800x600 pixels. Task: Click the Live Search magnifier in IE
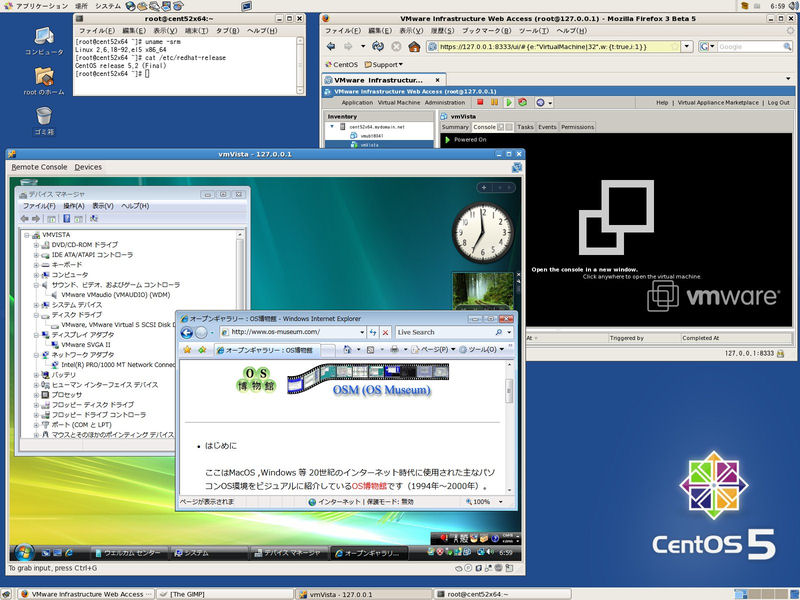(x=498, y=333)
